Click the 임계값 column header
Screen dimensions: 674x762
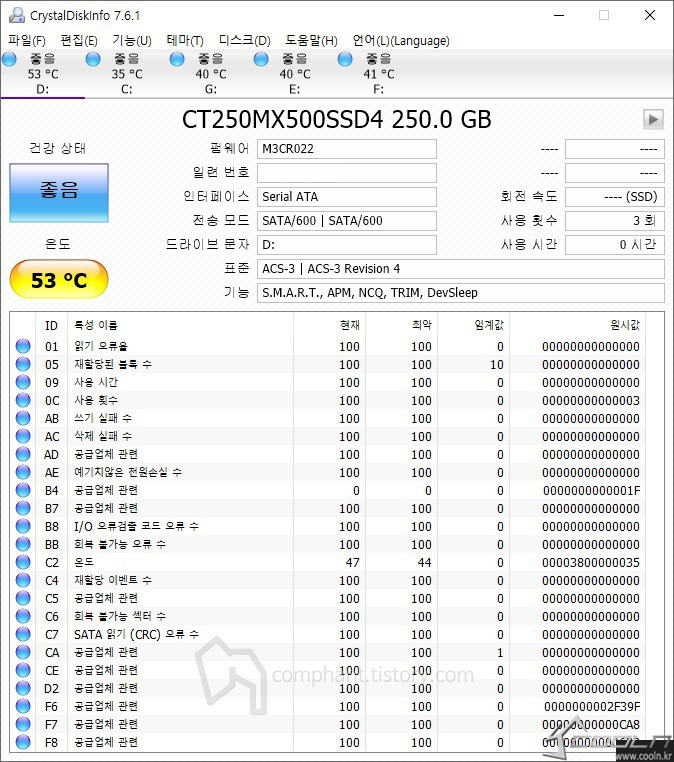[473, 325]
